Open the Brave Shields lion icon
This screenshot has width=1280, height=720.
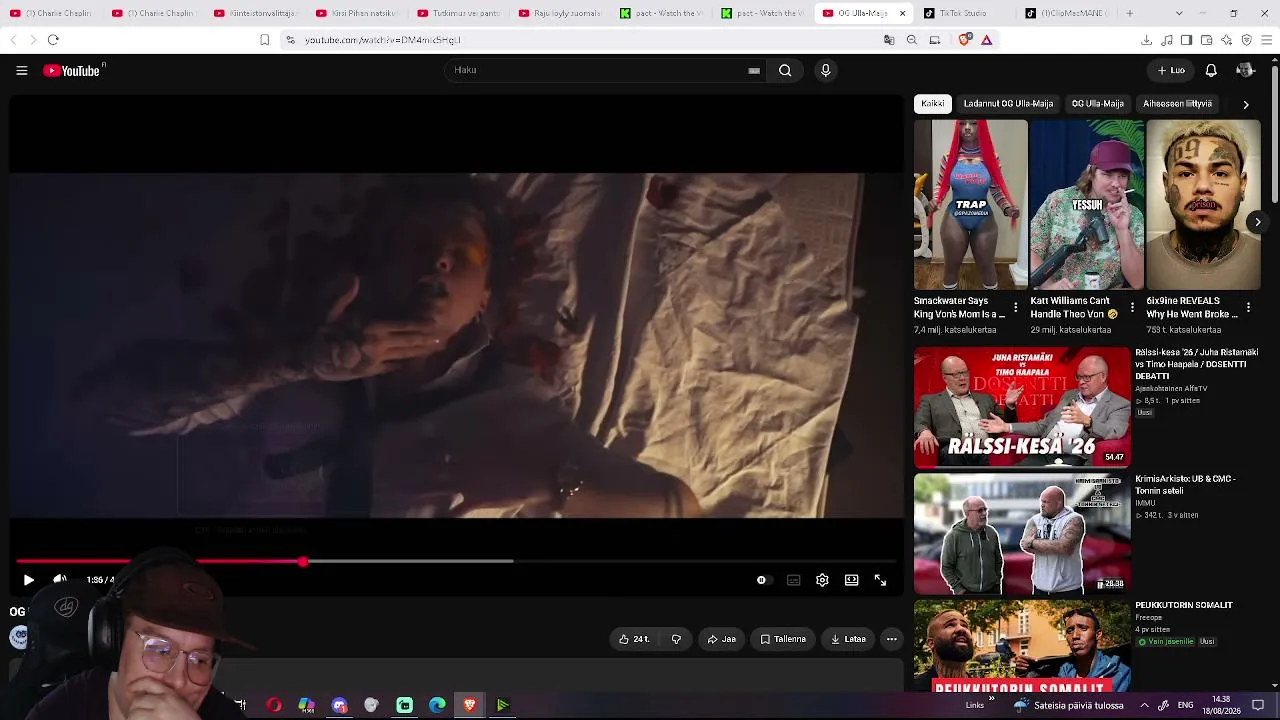pyautogui.click(x=964, y=40)
